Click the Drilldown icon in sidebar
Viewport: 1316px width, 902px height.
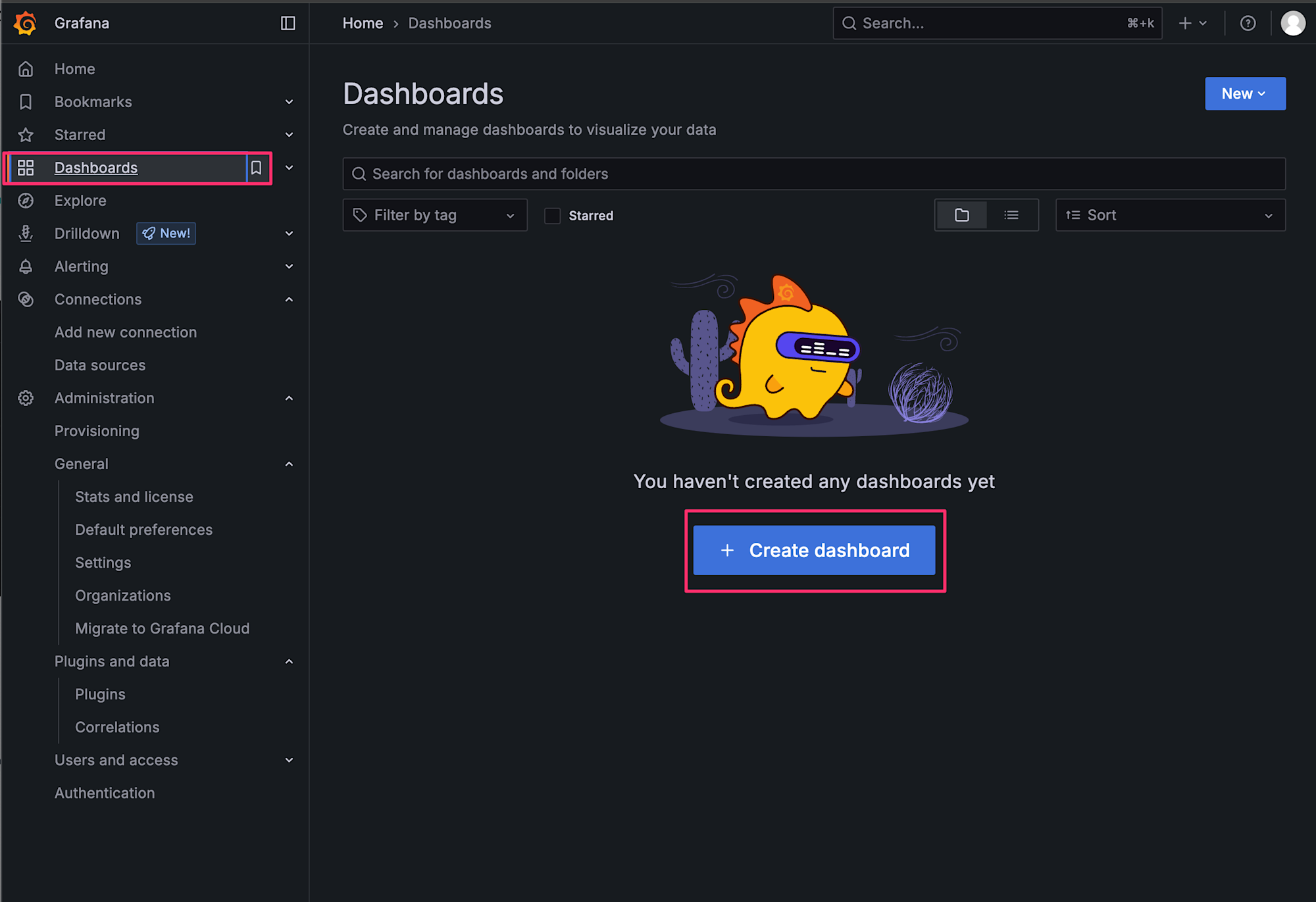coord(26,234)
